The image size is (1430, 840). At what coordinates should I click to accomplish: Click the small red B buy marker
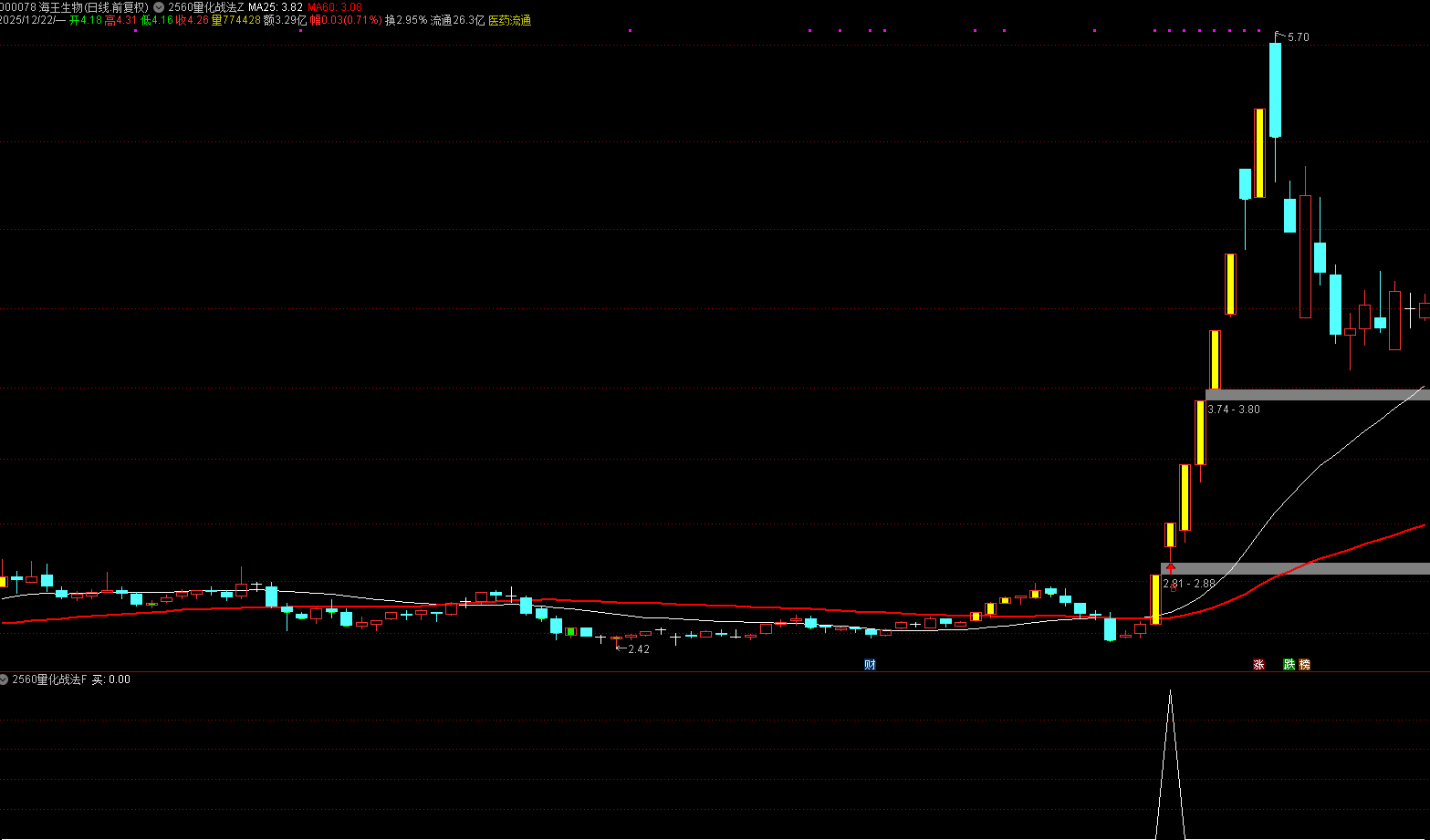[x=1174, y=589]
